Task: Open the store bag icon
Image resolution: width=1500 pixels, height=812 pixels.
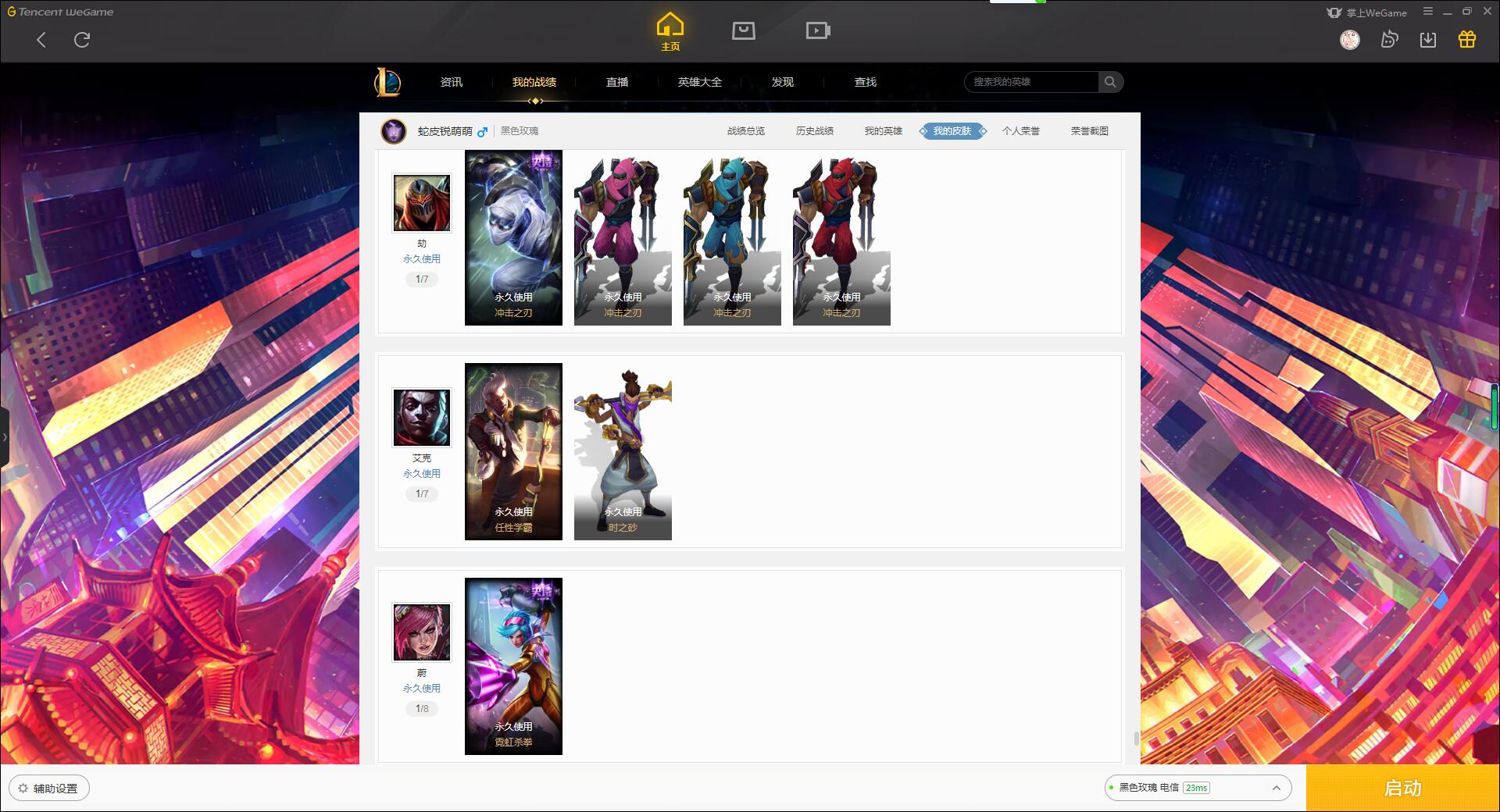Action: [x=743, y=30]
